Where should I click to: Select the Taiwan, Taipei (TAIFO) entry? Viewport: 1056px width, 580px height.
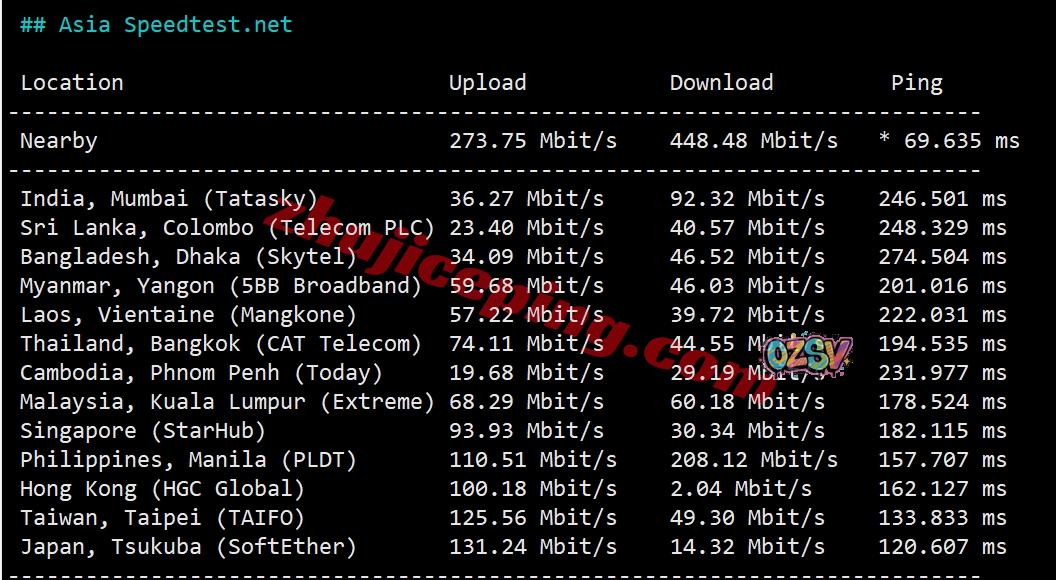pos(162,518)
